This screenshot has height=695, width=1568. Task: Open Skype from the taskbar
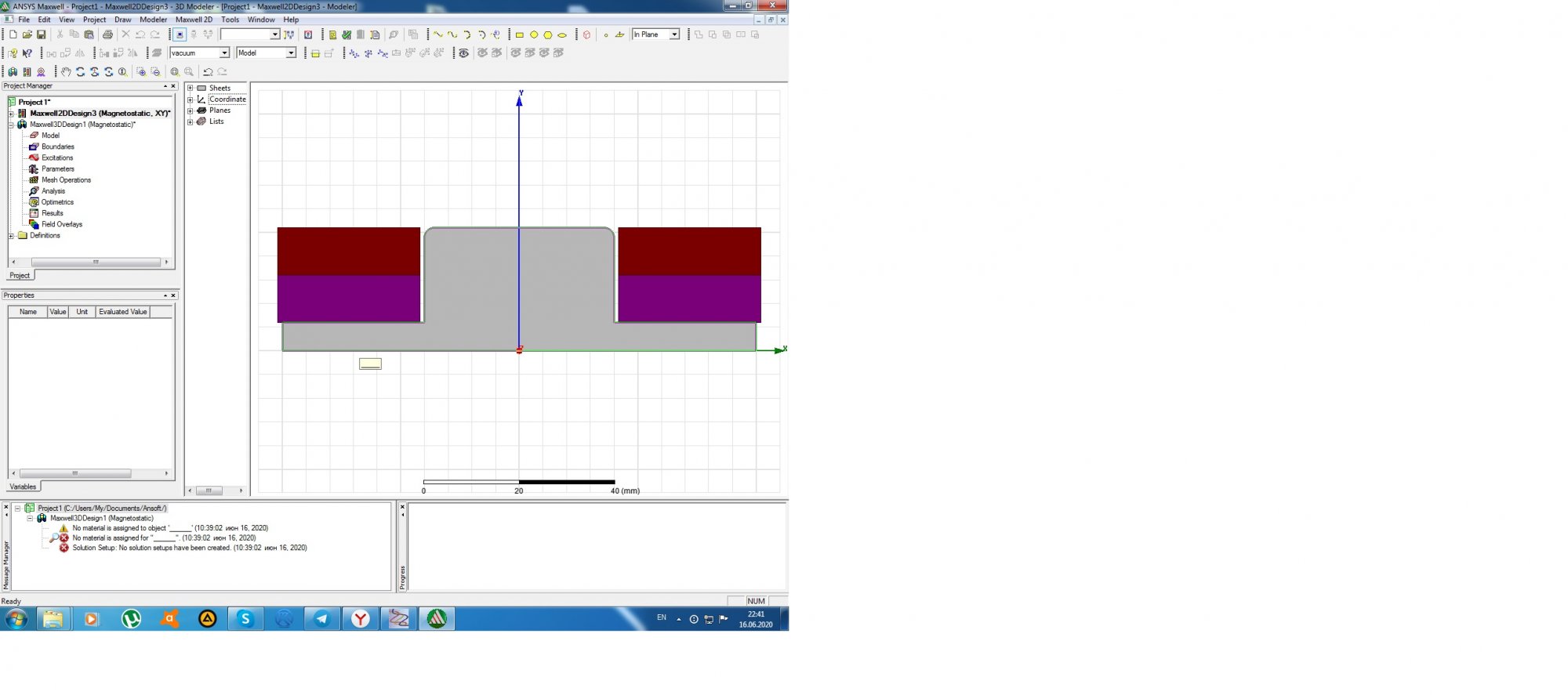coord(245,619)
